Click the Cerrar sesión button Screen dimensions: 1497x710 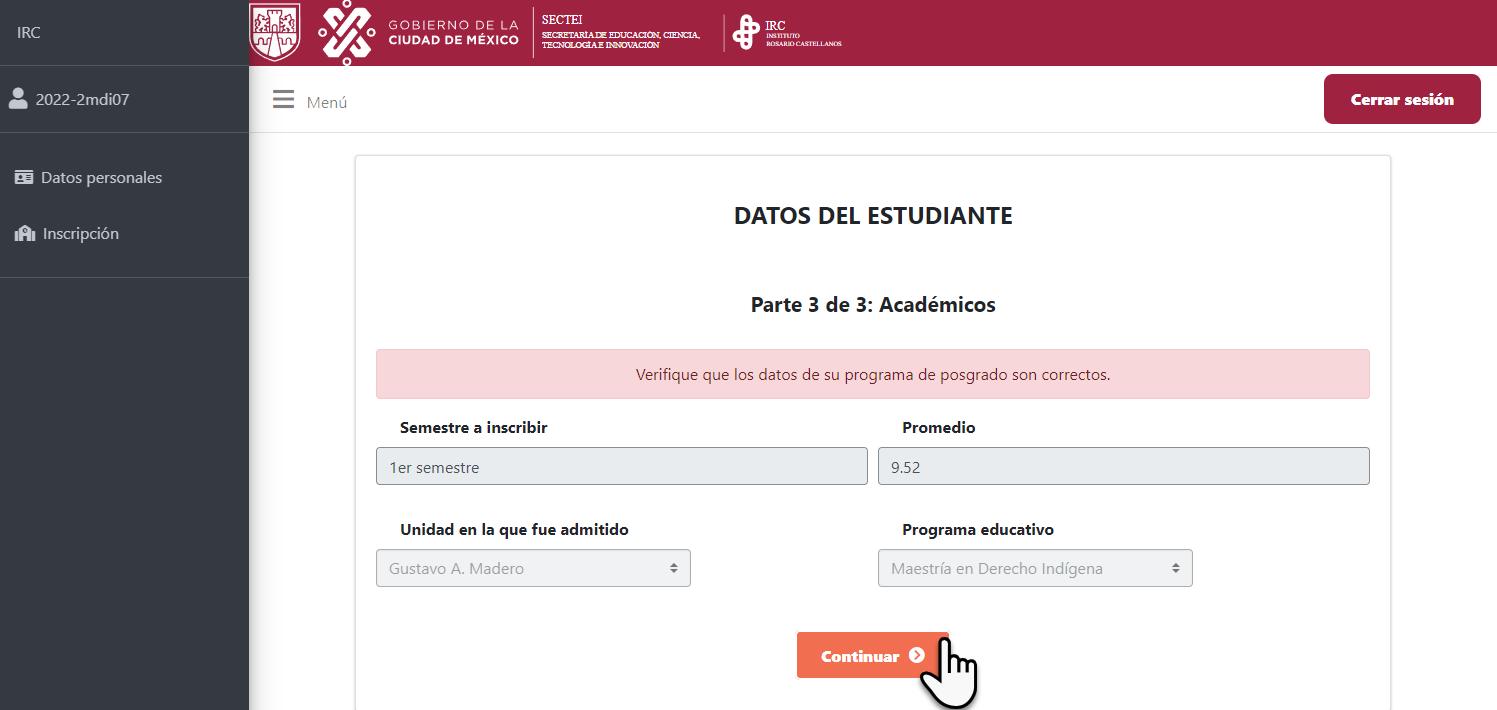[x=1402, y=99]
